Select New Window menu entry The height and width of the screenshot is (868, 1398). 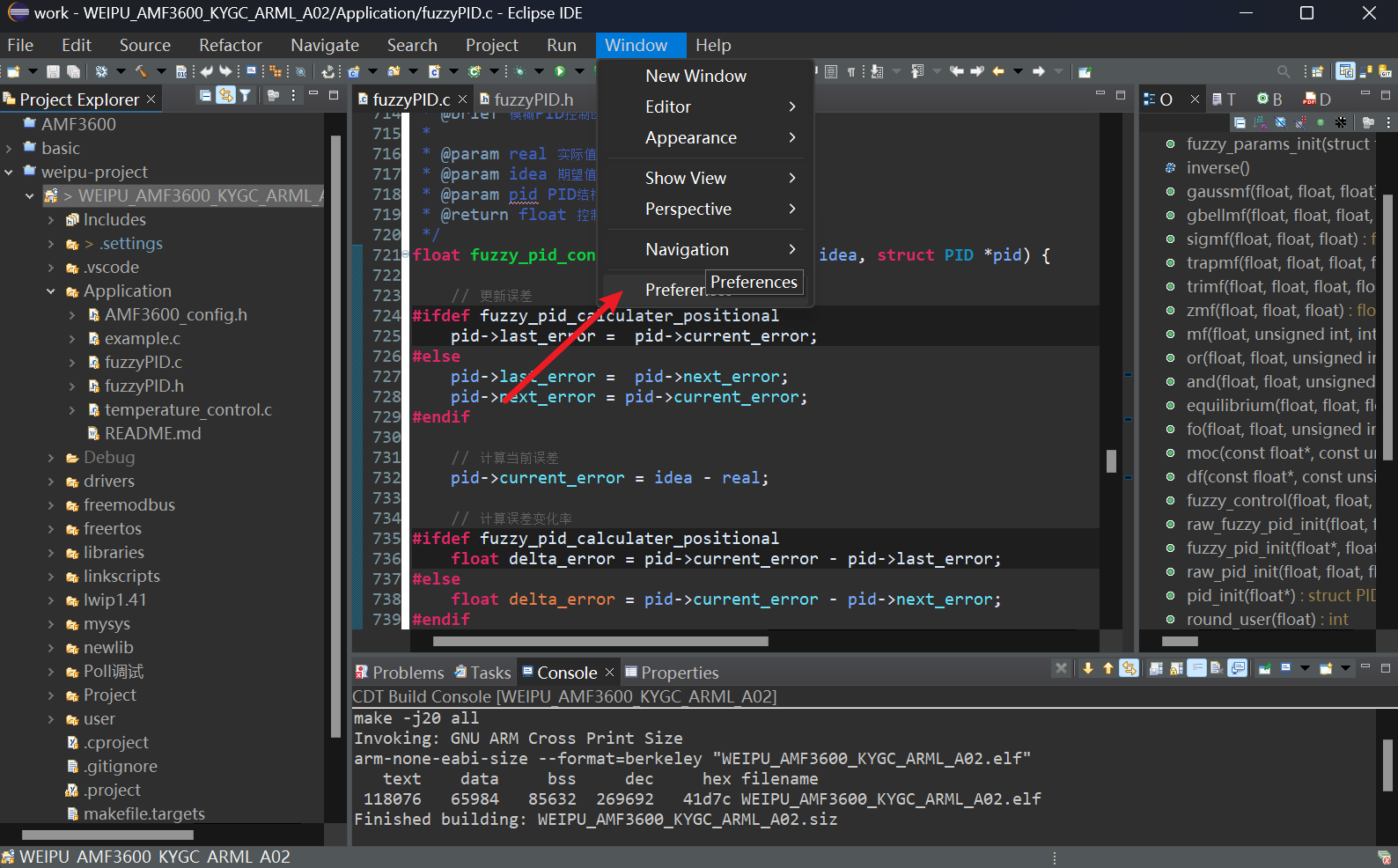click(x=695, y=76)
